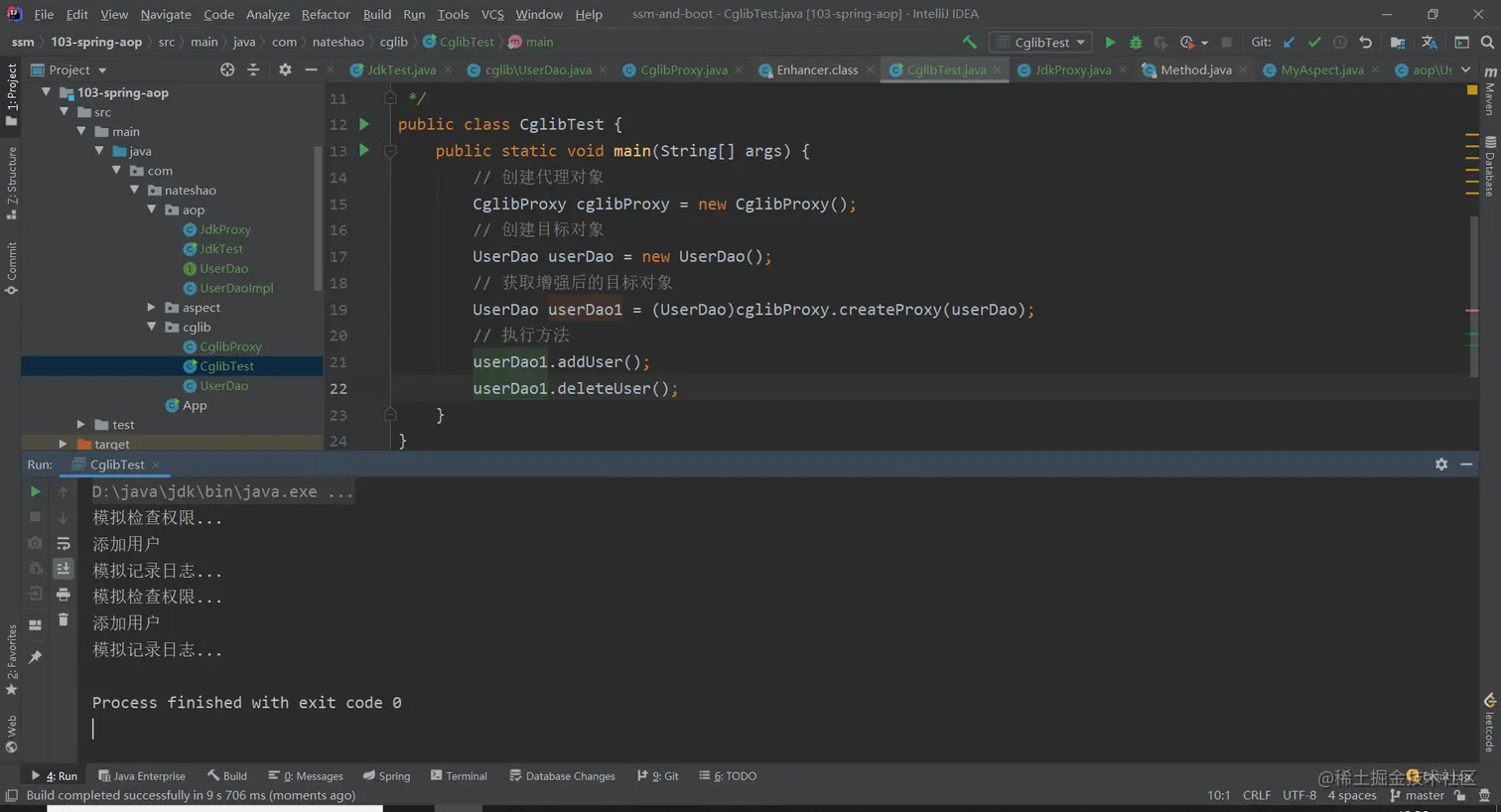
Task: Open the Analyze menu
Action: tap(268, 14)
